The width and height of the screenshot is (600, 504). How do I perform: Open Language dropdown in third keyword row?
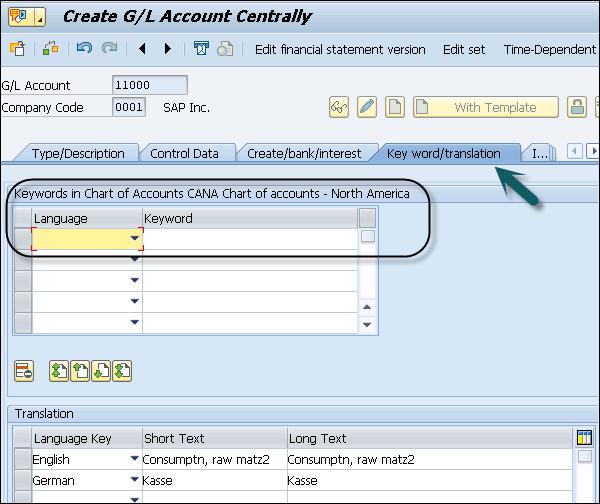click(134, 280)
